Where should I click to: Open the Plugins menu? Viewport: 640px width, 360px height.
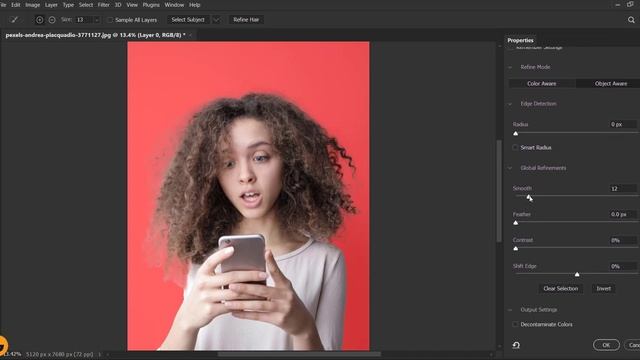[151, 5]
